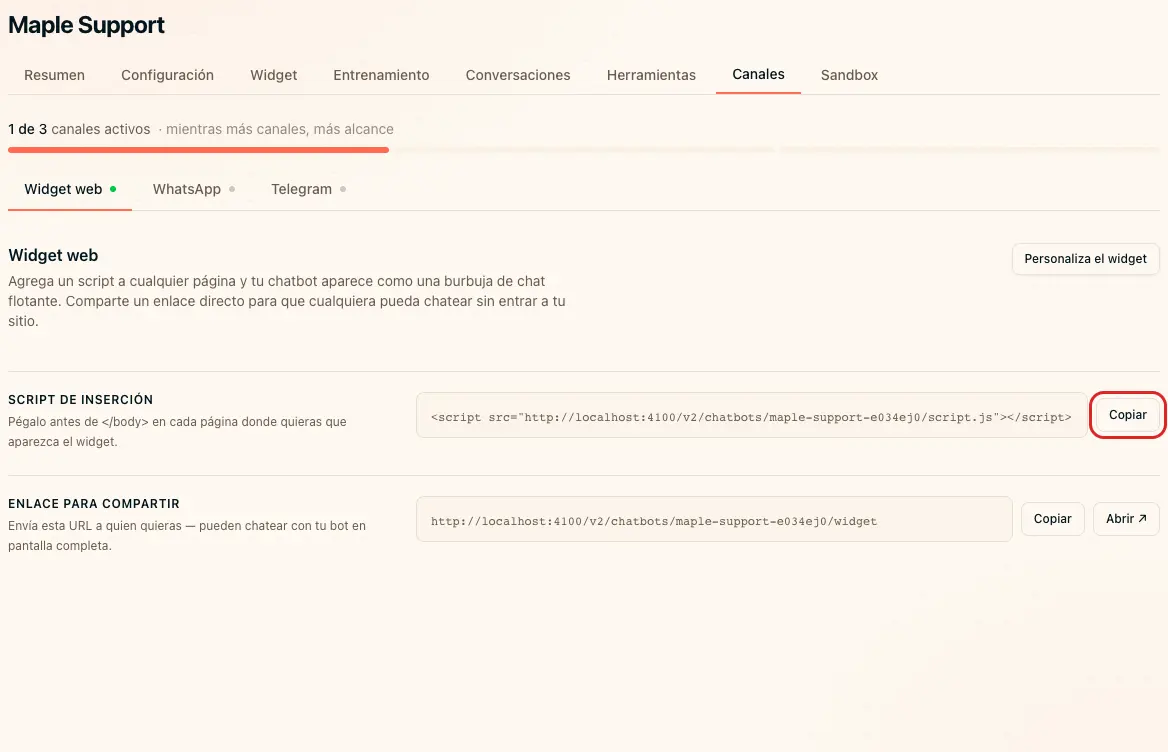Image resolution: width=1168 pixels, height=752 pixels.
Task: Open the Conversaciones tab
Action: click(x=518, y=75)
